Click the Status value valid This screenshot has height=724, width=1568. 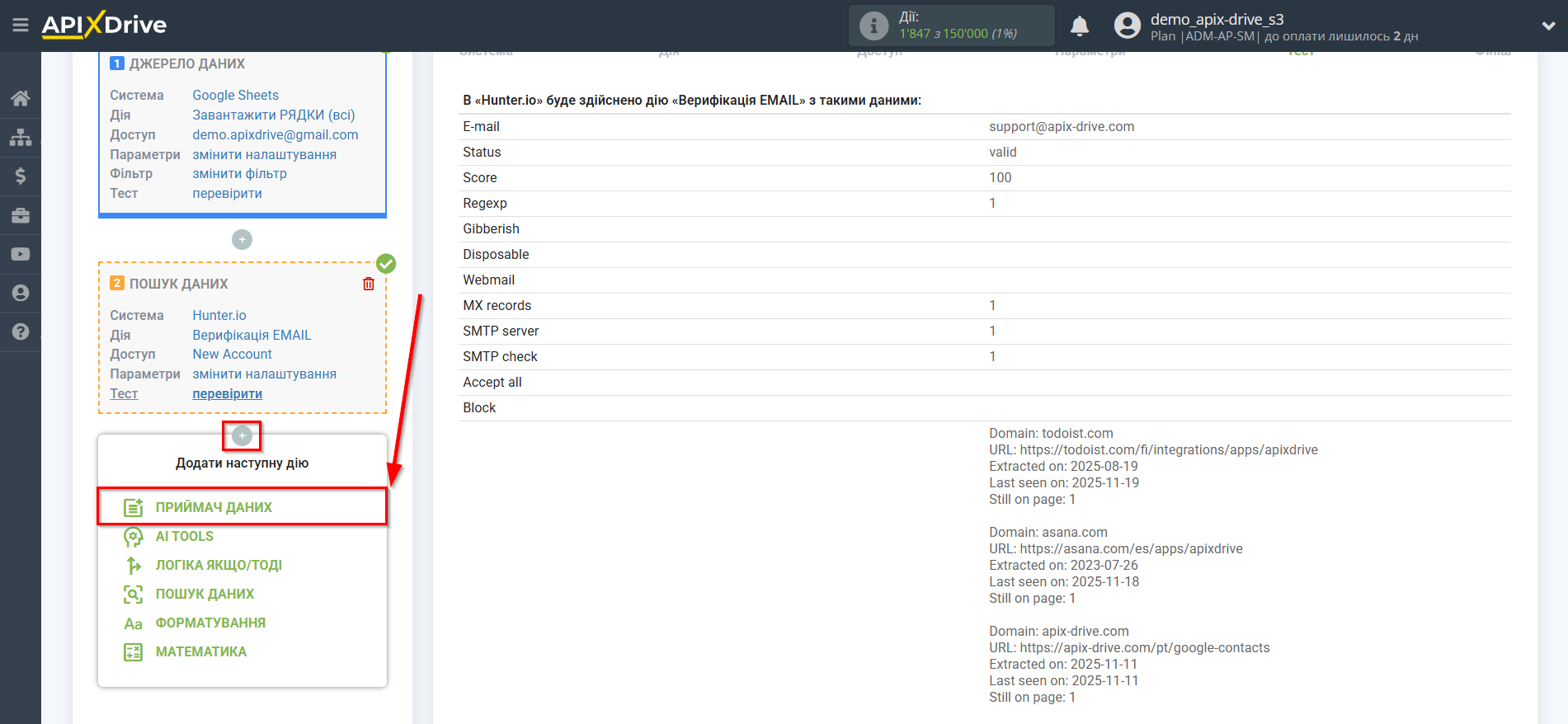click(x=1003, y=152)
